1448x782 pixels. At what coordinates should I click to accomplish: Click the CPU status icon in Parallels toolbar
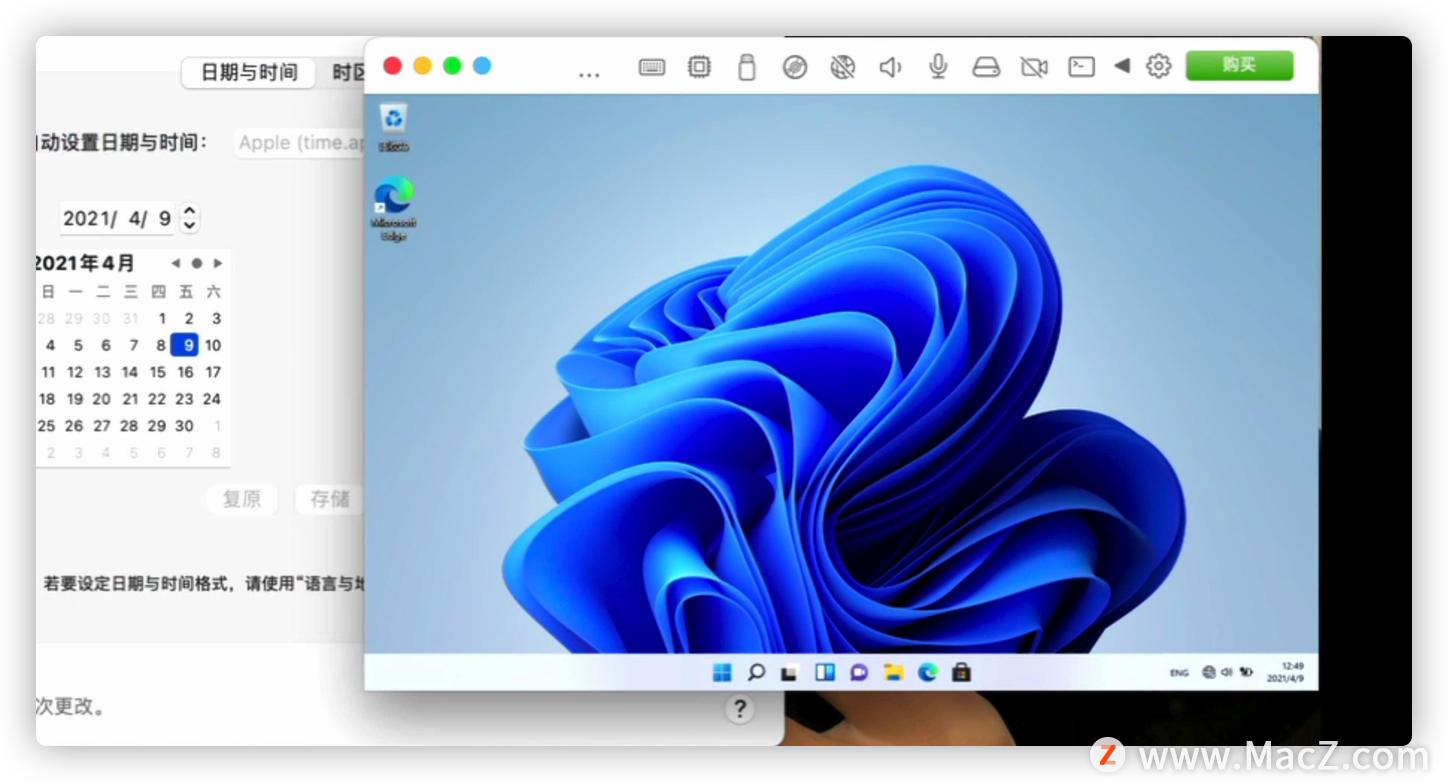[x=699, y=66]
